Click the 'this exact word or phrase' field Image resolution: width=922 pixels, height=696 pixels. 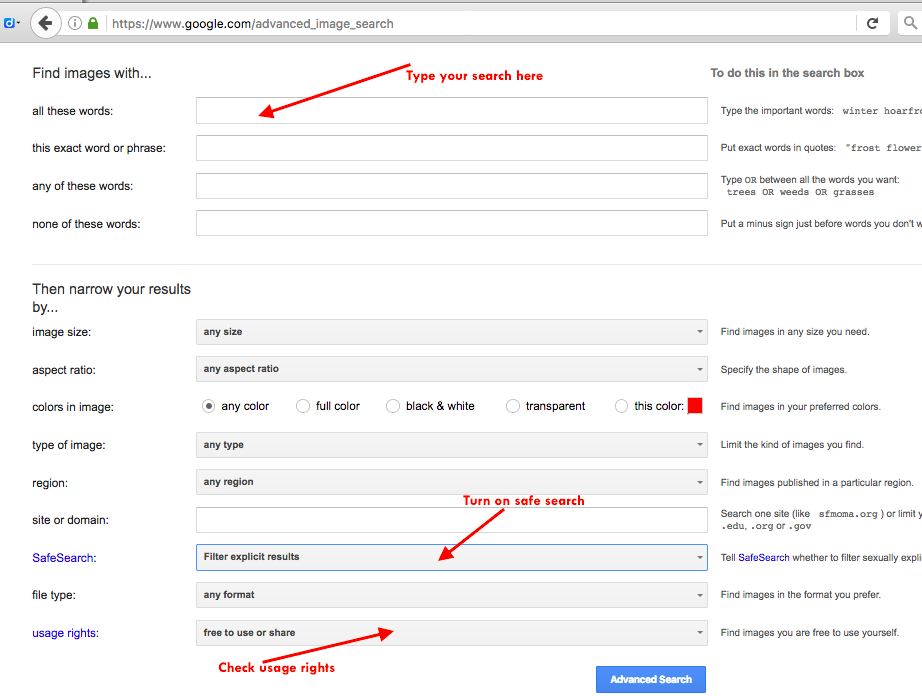[452, 148]
